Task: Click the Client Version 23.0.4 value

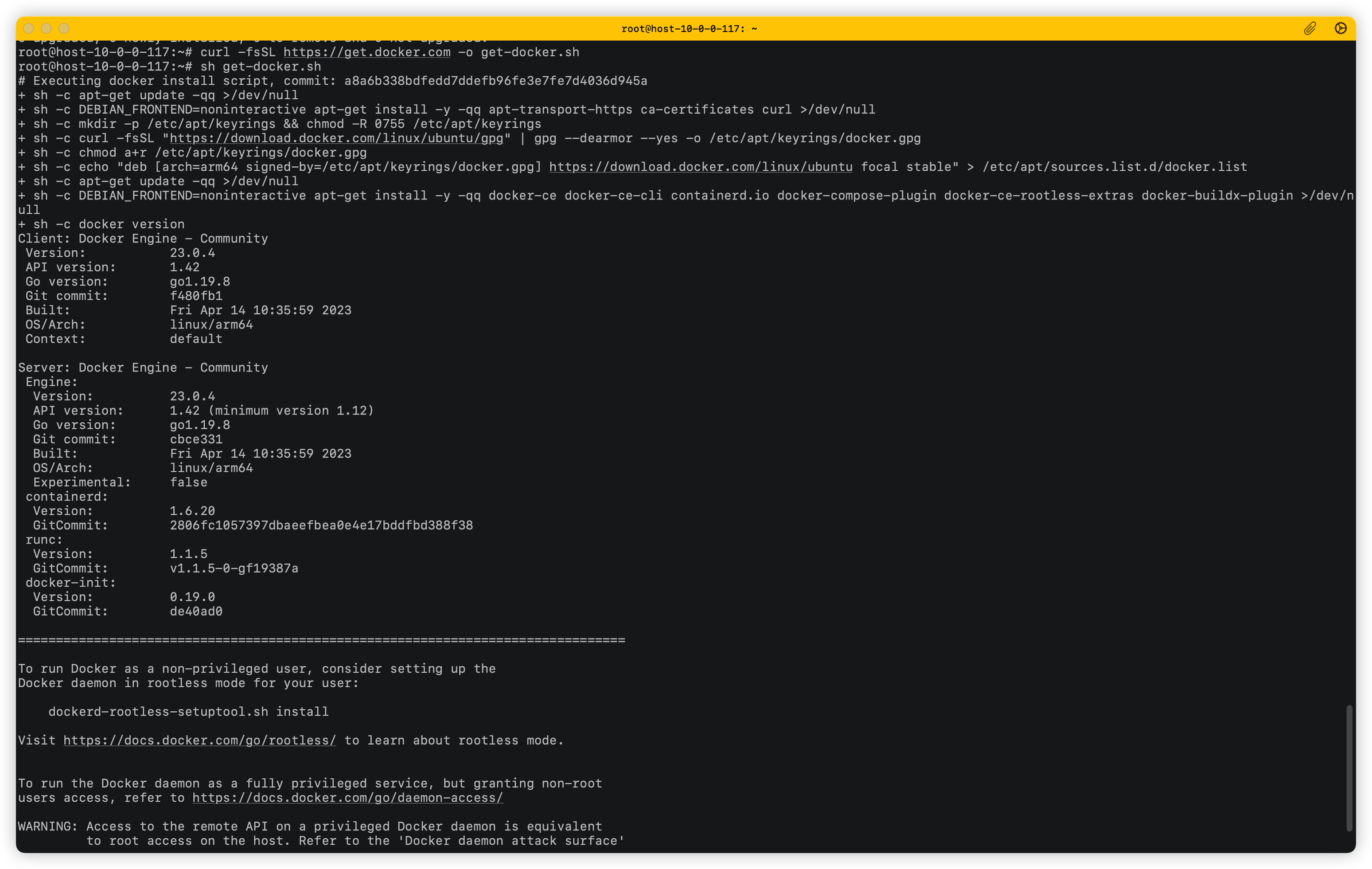Action: tap(192, 253)
